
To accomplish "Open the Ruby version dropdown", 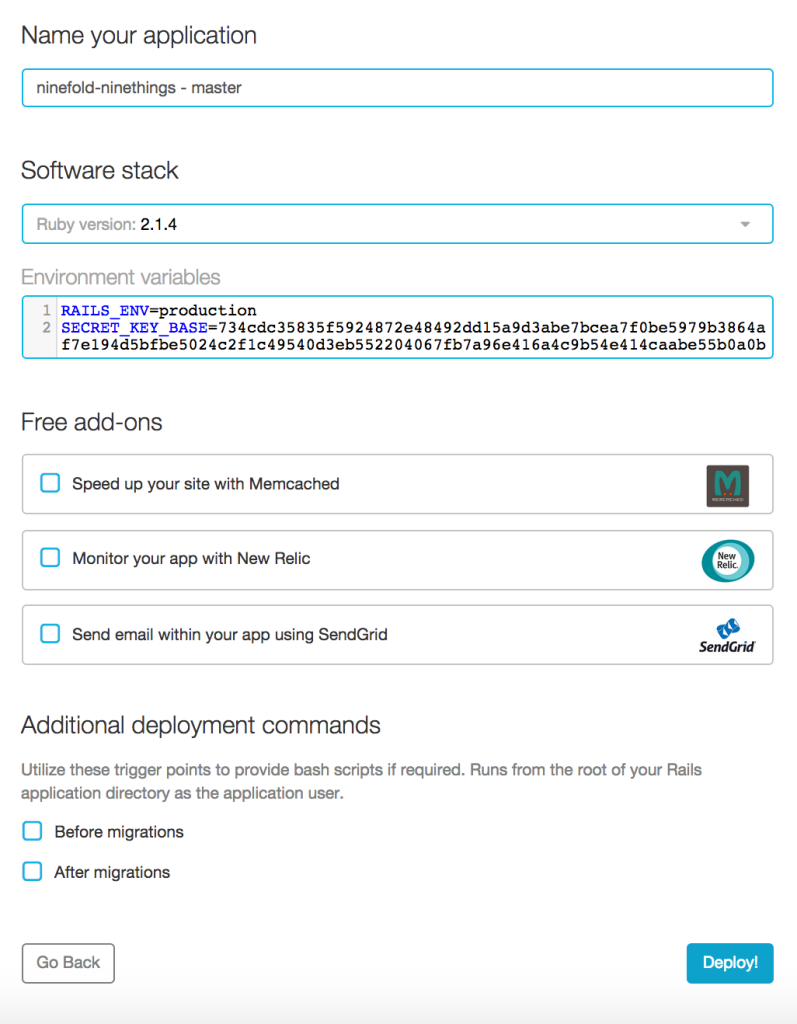I will [x=397, y=224].
